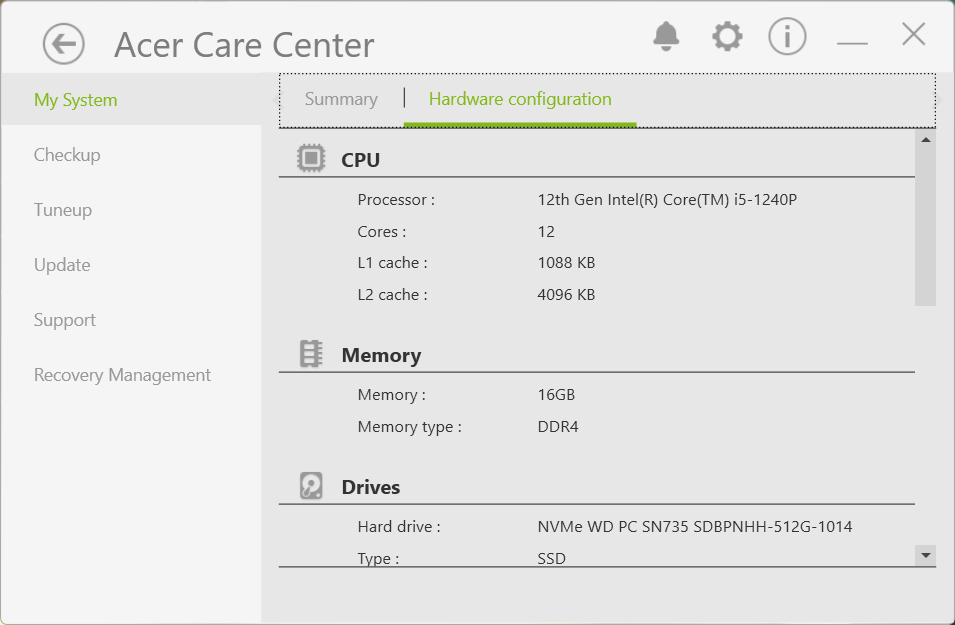Viewport: 955px width, 625px height.
Task: Click the scrollbar down arrow
Action: (923, 554)
